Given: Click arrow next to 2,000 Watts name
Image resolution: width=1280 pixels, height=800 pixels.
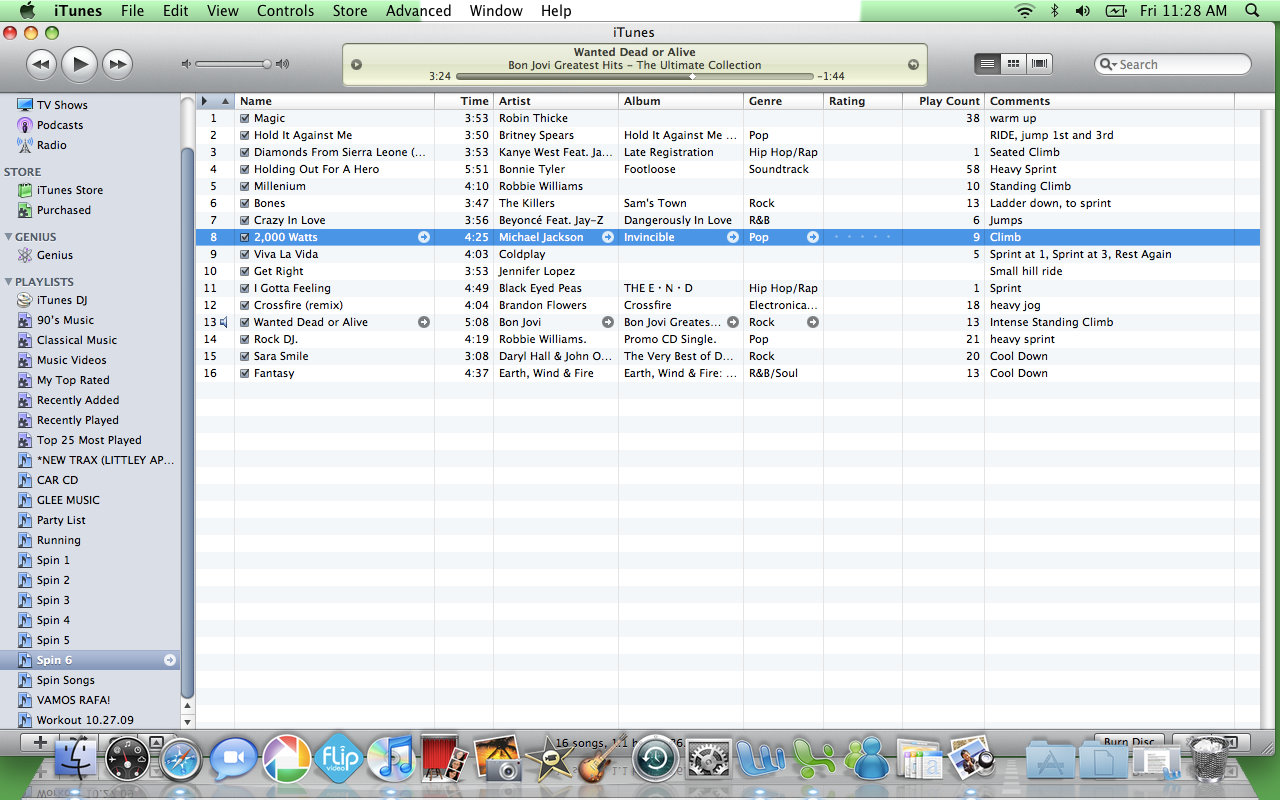Looking at the screenshot, I should 424,237.
